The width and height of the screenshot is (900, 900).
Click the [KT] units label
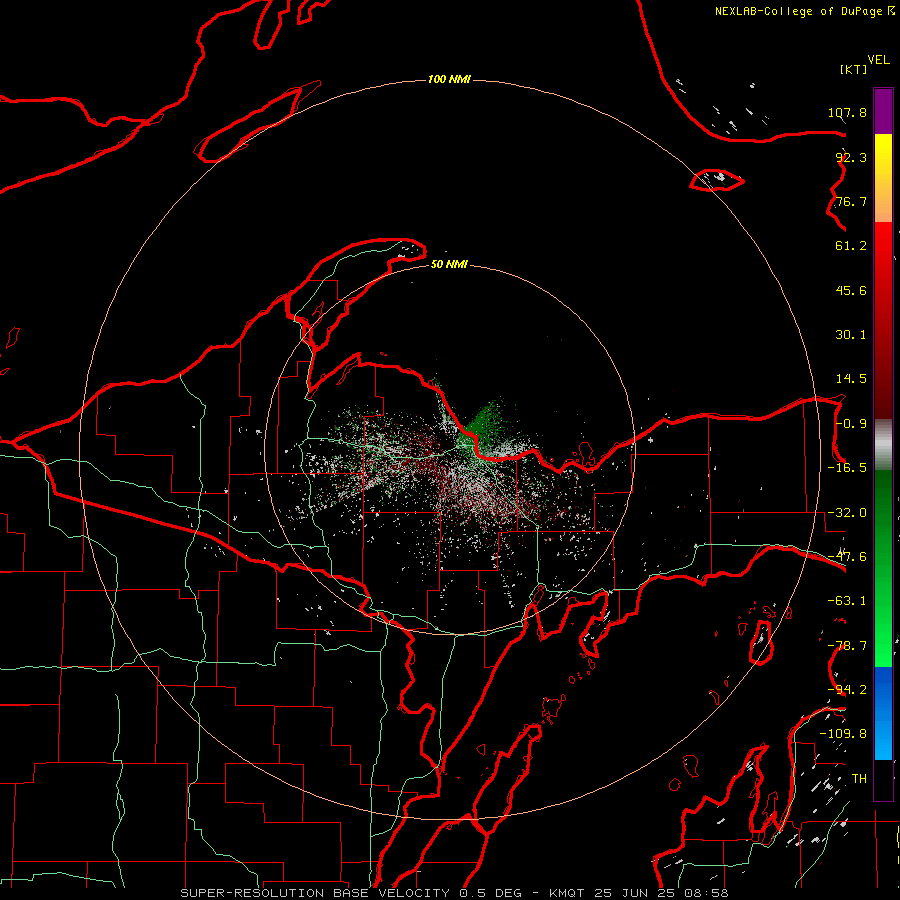pos(854,69)
